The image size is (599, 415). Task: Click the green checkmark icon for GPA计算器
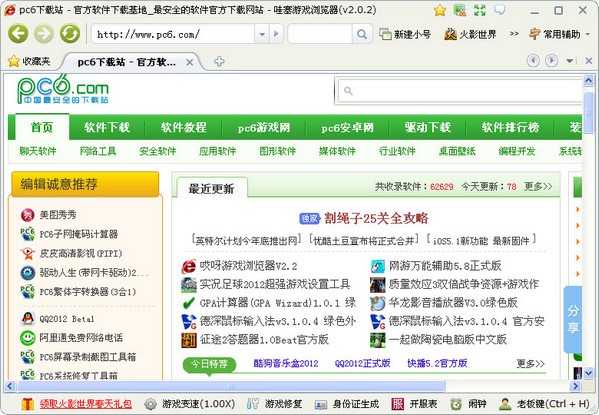pos(189,303)
